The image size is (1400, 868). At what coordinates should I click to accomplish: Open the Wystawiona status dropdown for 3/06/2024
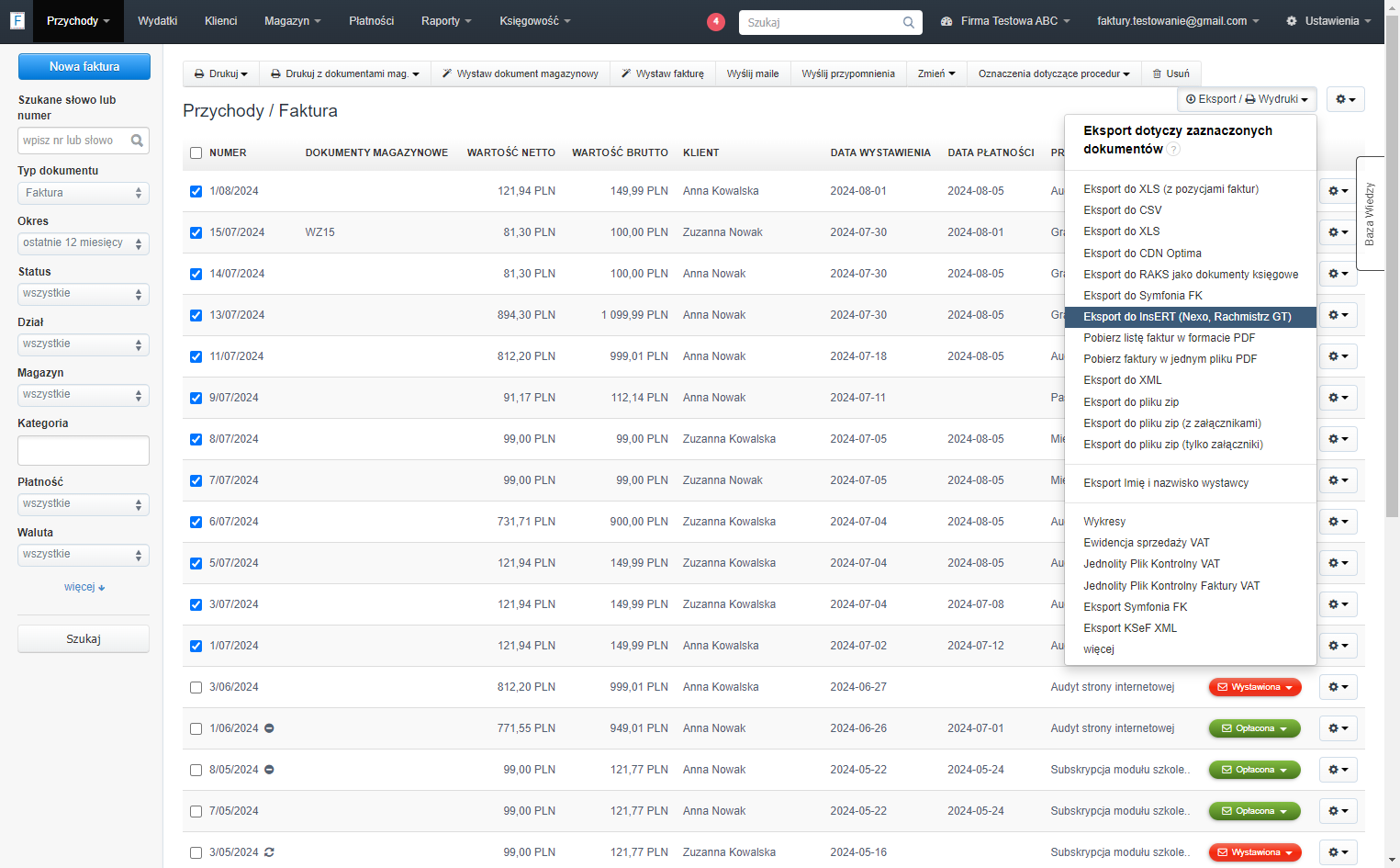coord(1255,687)
